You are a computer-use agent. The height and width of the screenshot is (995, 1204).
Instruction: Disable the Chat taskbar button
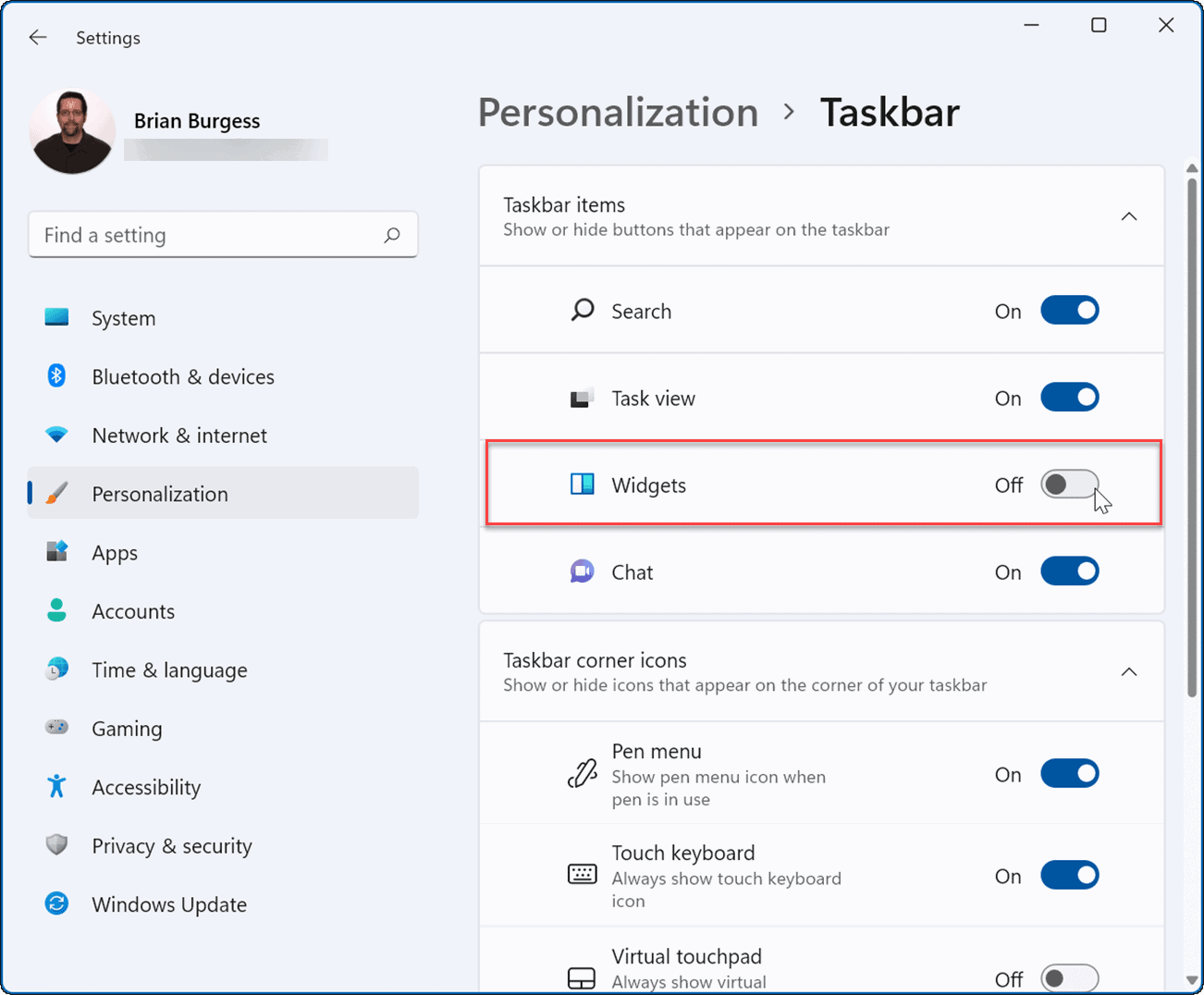coord(1070,571)
